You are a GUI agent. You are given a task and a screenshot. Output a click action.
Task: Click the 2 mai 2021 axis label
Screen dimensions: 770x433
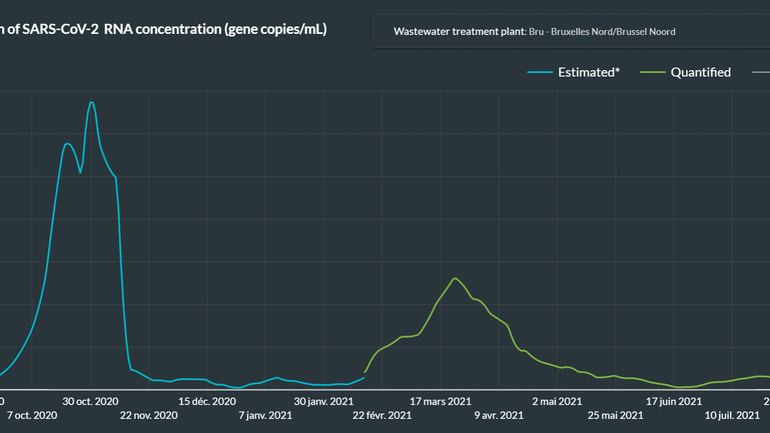[557, 401]
